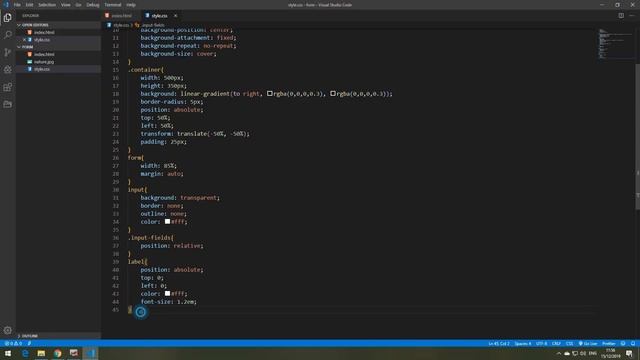Screen dimensions: 640x360
Task: Click first rgba color swatch on line 18
Action: [x=269, y=93]
